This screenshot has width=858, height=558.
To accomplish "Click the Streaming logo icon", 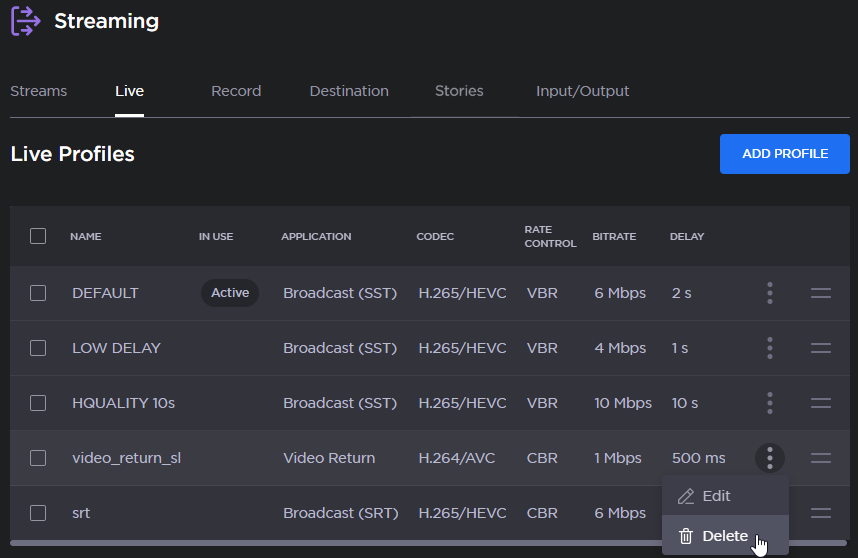I will 25,20.
